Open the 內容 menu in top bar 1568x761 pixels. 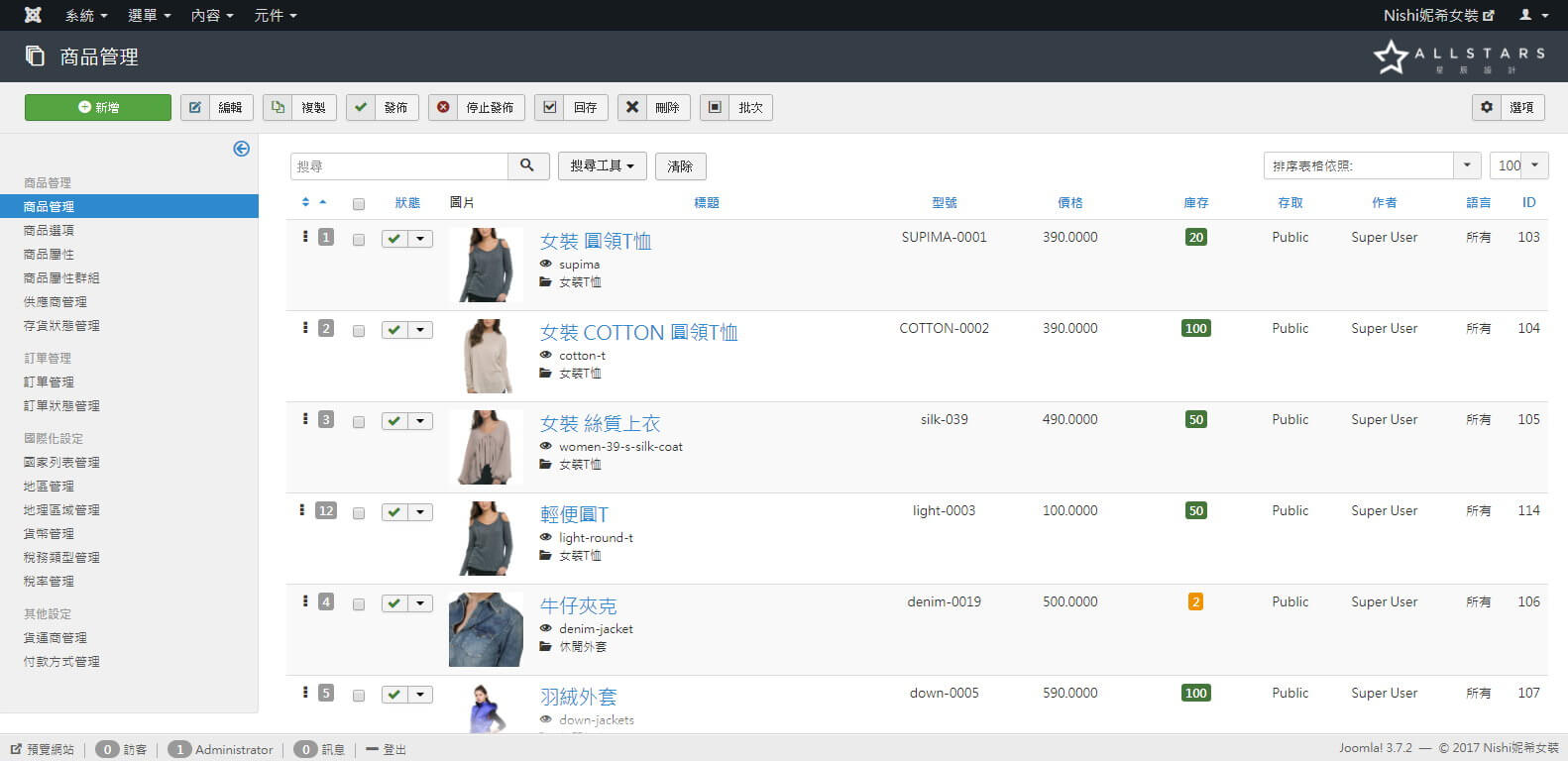point(212,15)
